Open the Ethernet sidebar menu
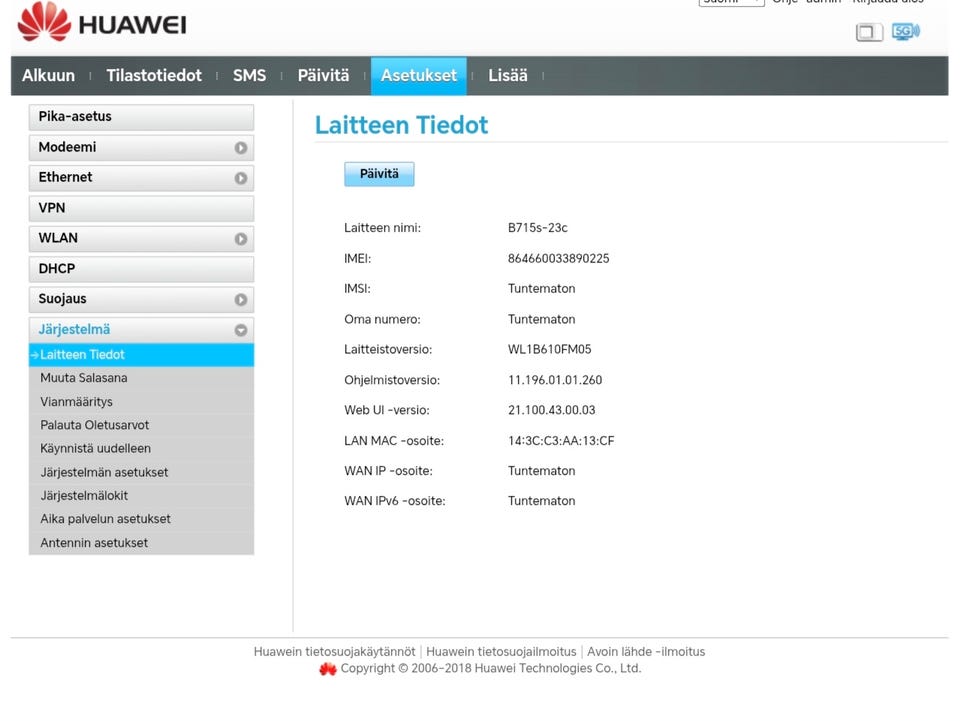This screenshot has height=721, width=960. (x=141, y=177)
